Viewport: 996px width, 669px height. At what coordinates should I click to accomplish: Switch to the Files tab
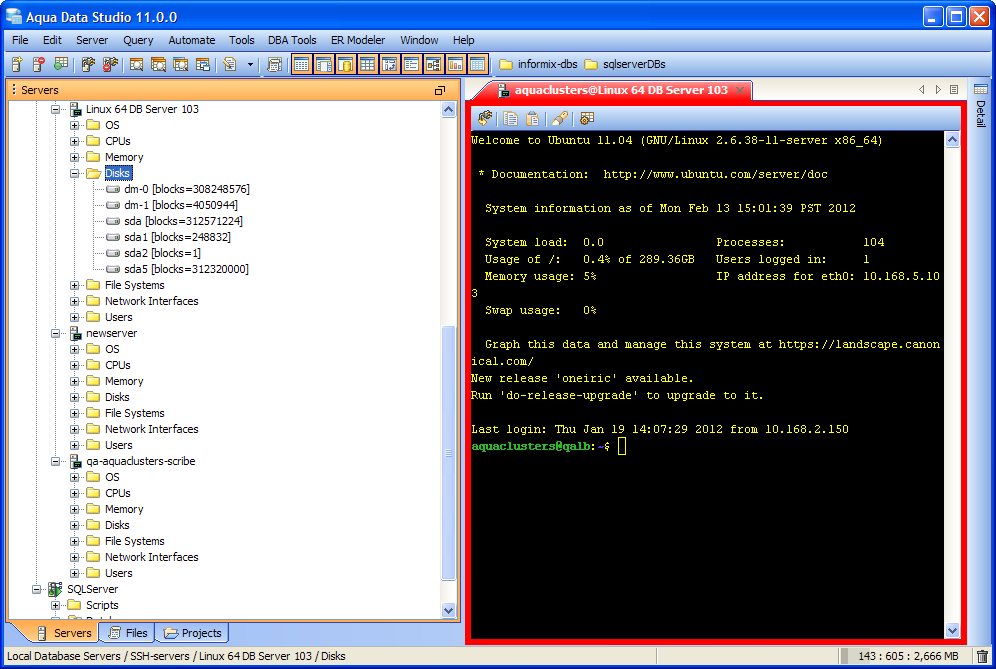pos(128,633)
